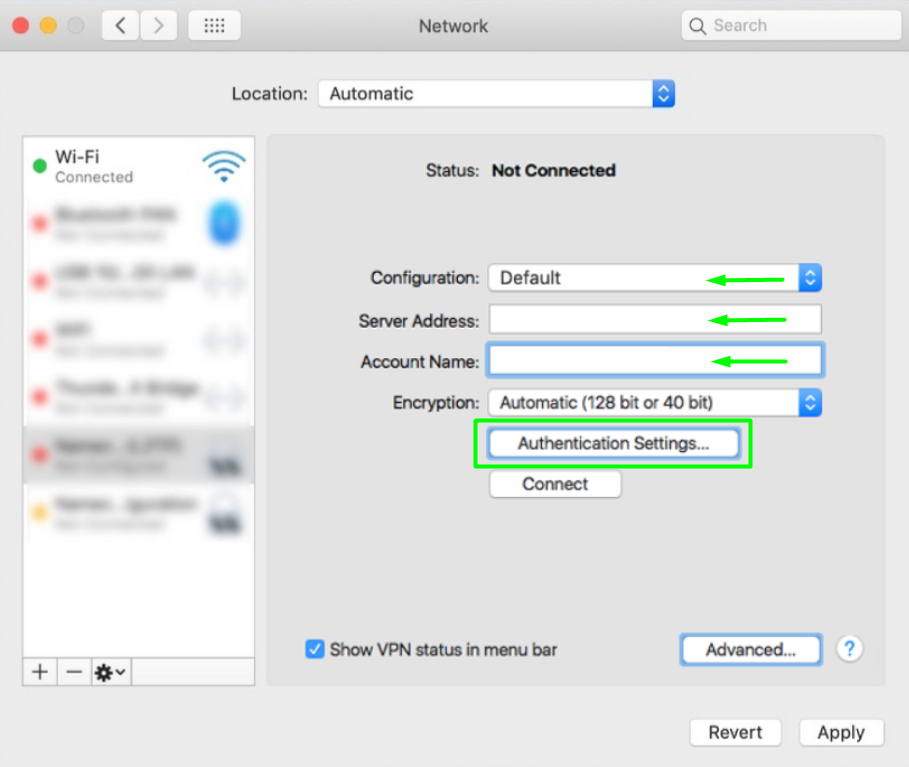
Task: Select the highlighted VPN service row
Action: [x=139, y=455]
